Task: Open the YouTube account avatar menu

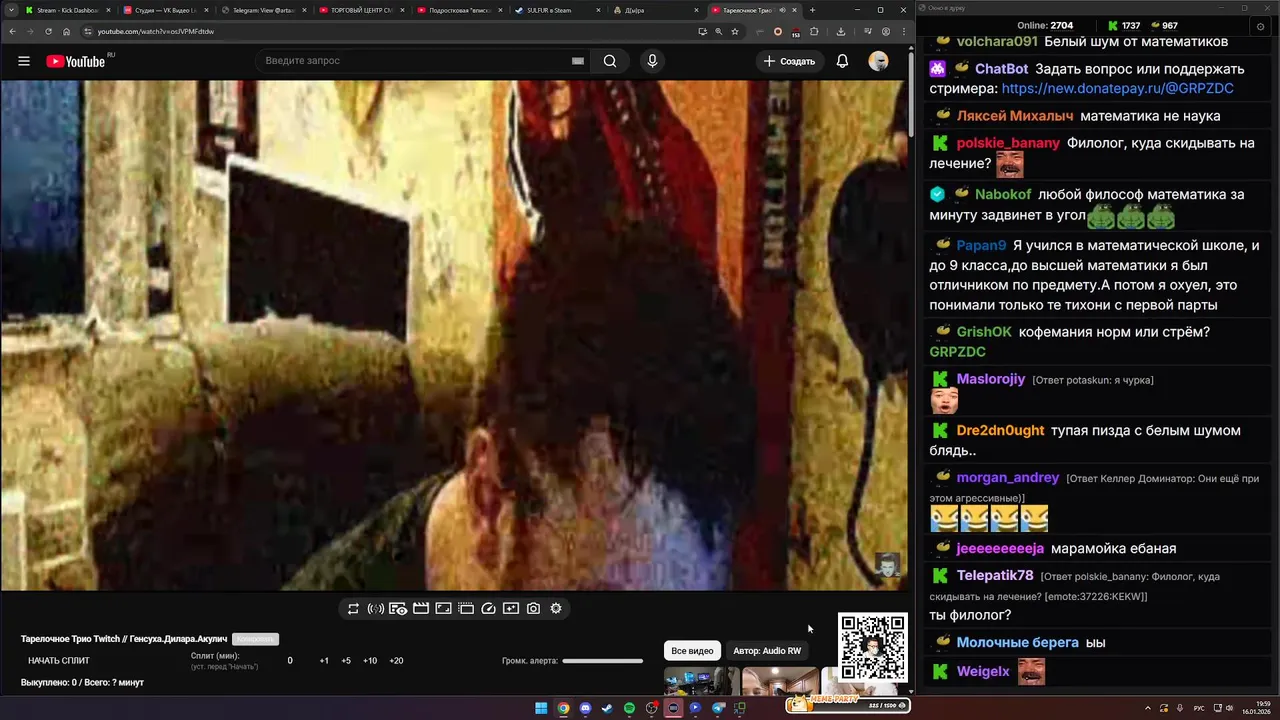Action: [878, 61]
